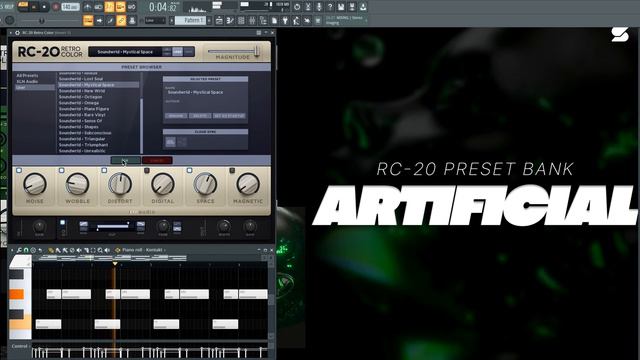Click the arrow left of Pattern 1

point(172,20)
